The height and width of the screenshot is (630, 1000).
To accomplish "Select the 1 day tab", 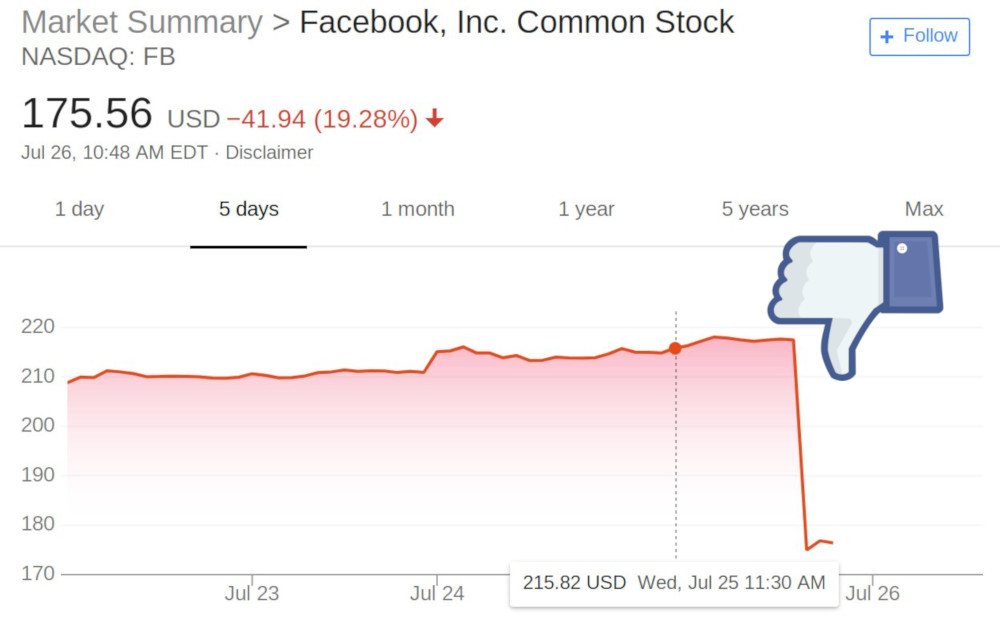I will coord(79,209).
